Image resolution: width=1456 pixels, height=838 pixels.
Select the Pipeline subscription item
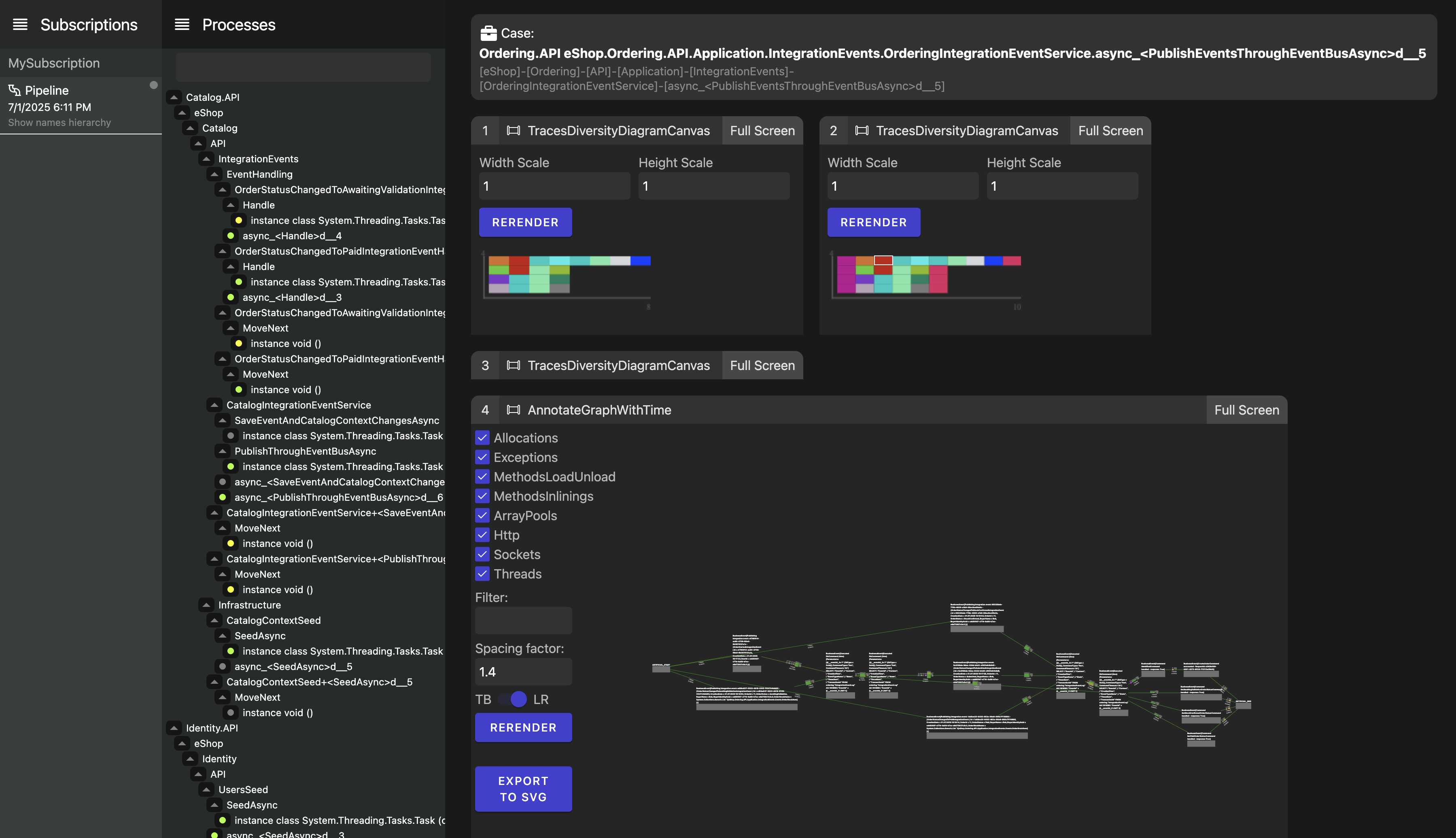81,106
